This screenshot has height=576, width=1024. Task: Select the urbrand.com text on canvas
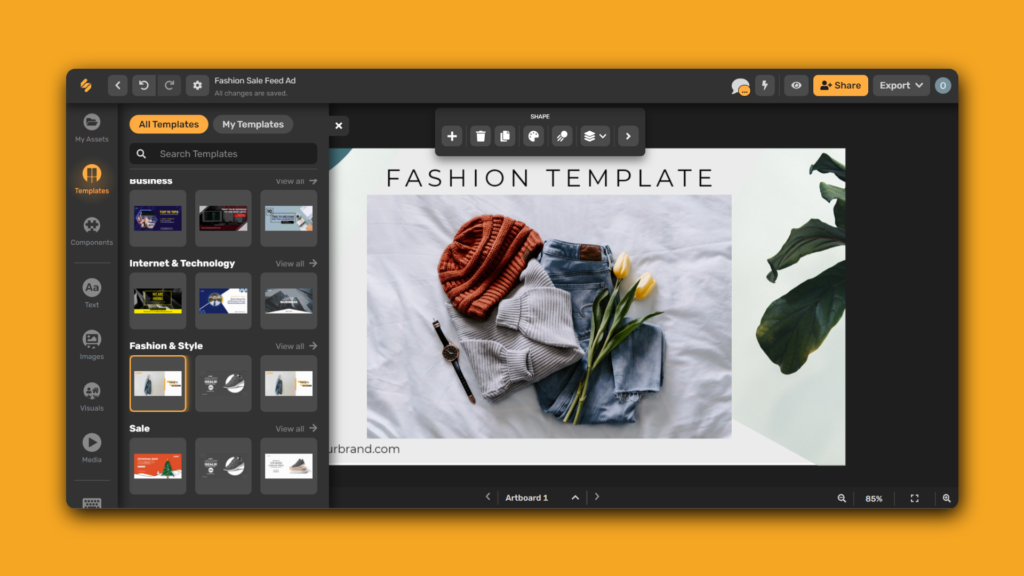364,449
